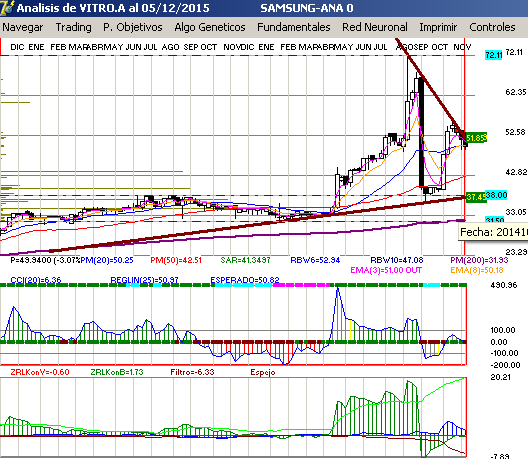Open the Red Neuronal menu
This screenshot has height=459, width=528.
pyautogui.click(x=375, y=27)
